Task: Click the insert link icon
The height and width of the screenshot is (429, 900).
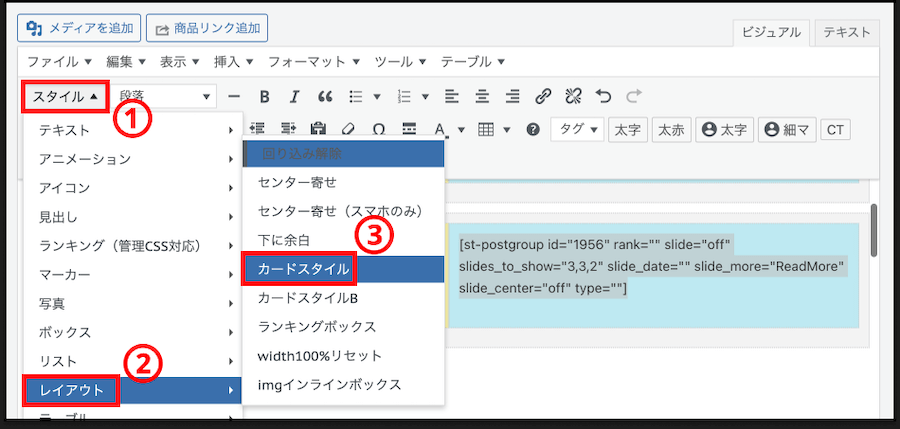Action: tap(542, 97)
